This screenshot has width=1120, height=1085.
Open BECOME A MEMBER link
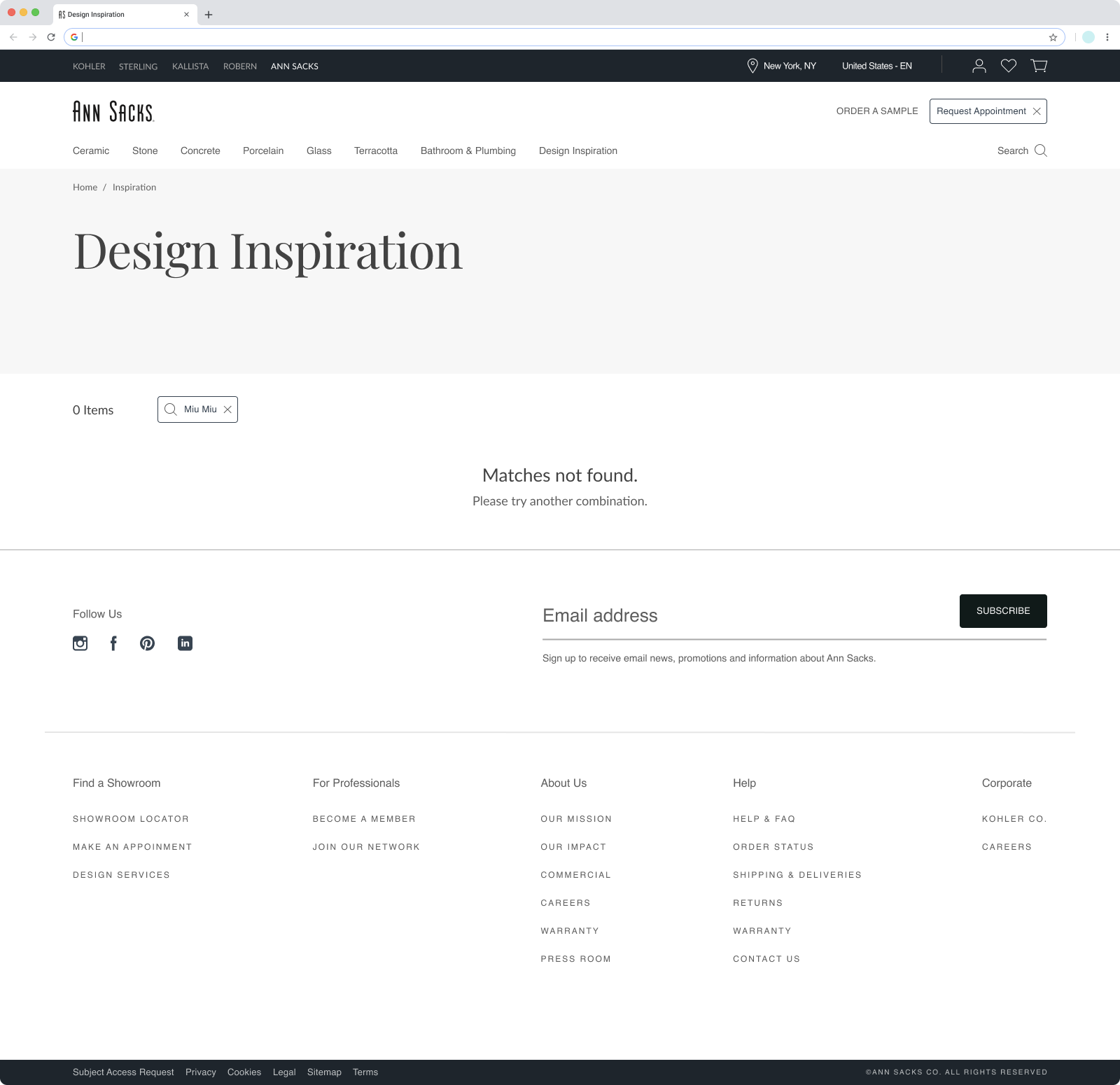364,819
